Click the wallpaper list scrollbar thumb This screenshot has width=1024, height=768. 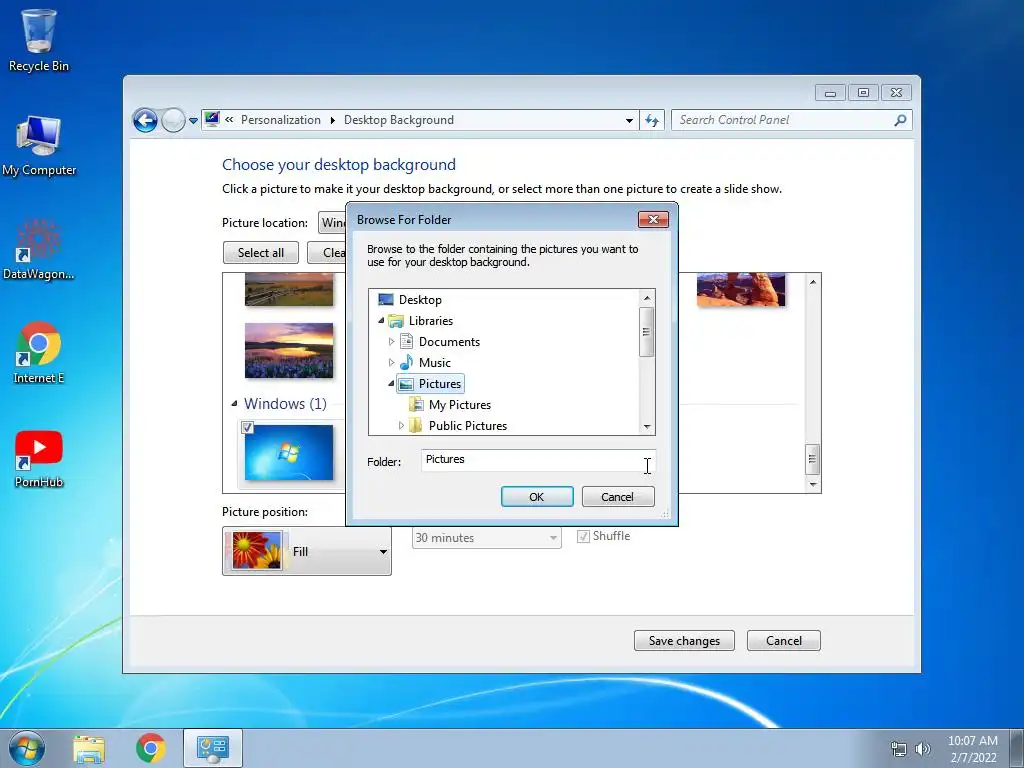coord(812,460)
